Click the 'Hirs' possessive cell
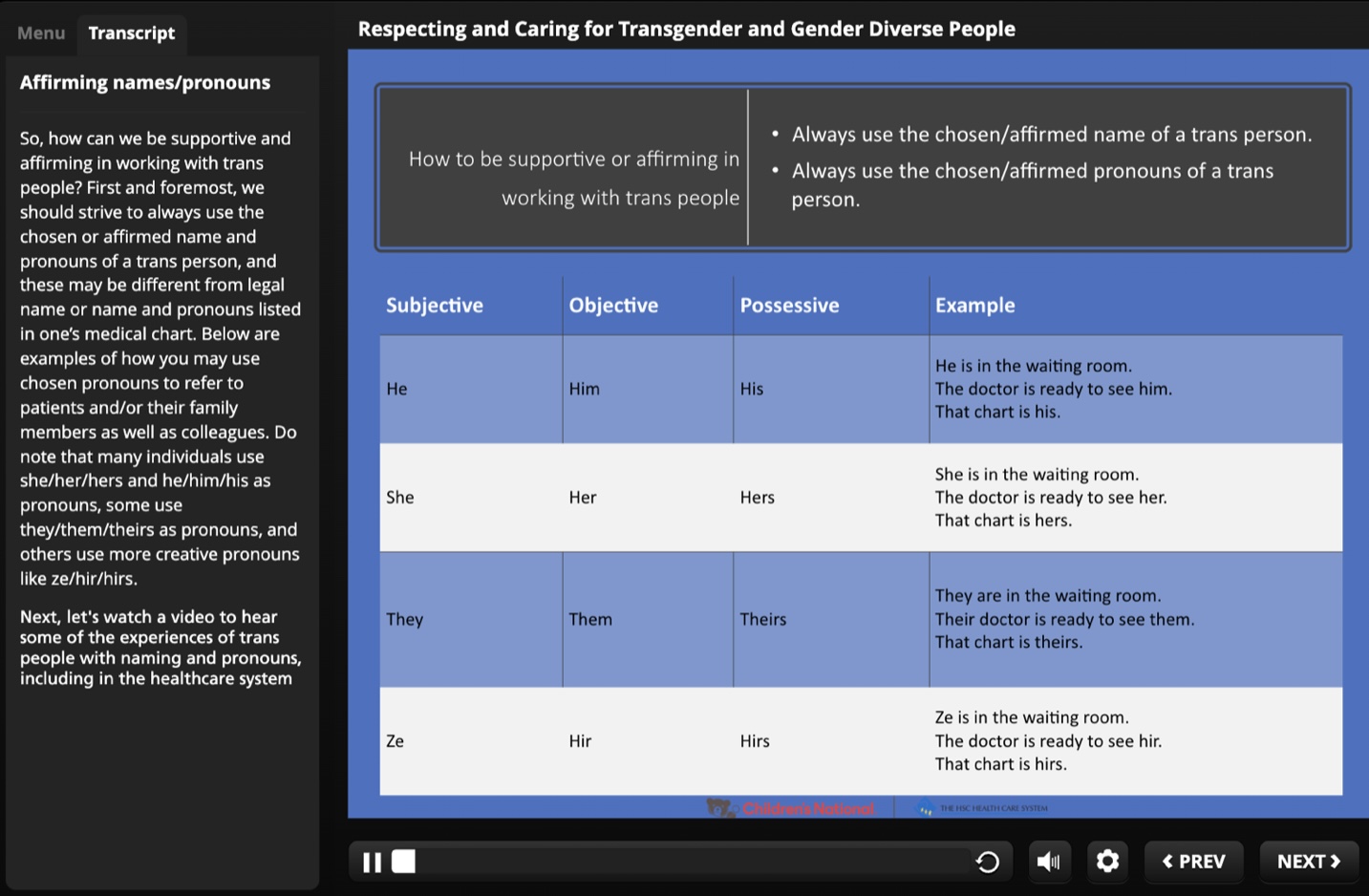1369x896 pixels. (755, 741)
